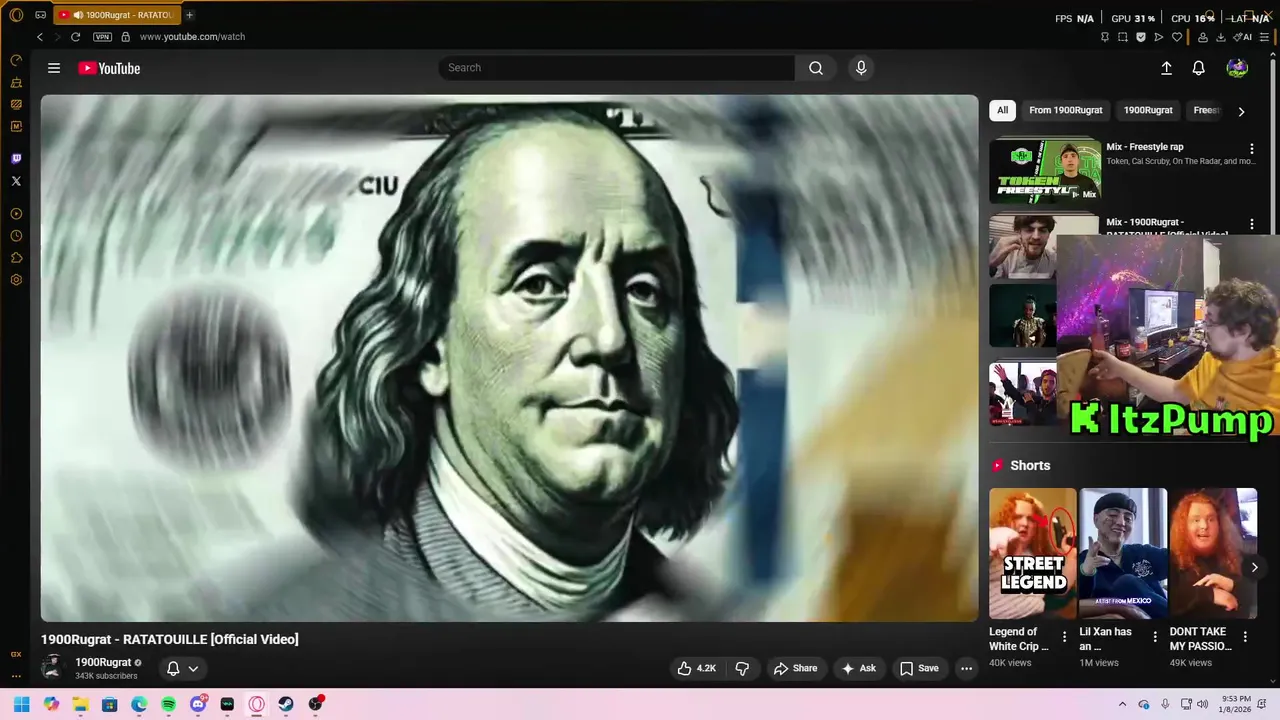1280x720 pixels.
Task: Open Extensions cube icon in sidebar
Action: 16,258
